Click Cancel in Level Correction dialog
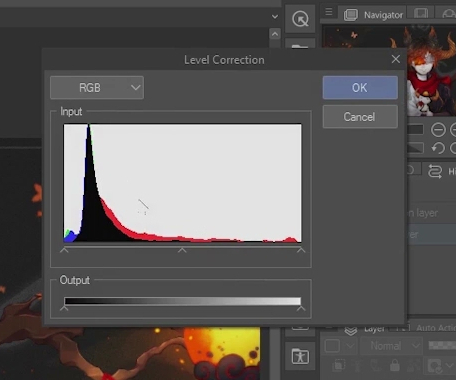Image resolution: width=456 pixels, height=380 pixels. coord(360,117)
